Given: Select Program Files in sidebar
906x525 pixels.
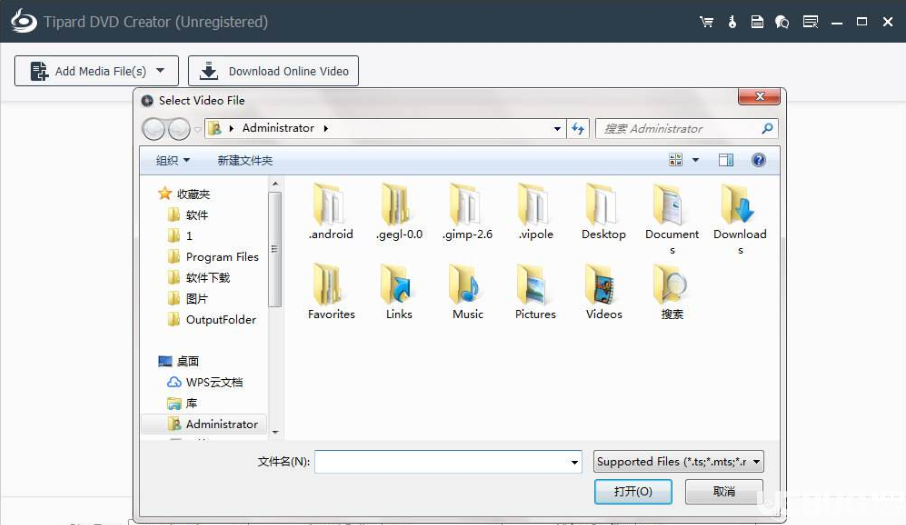Looking at the screenshot, I should click(x=213, y=256).
